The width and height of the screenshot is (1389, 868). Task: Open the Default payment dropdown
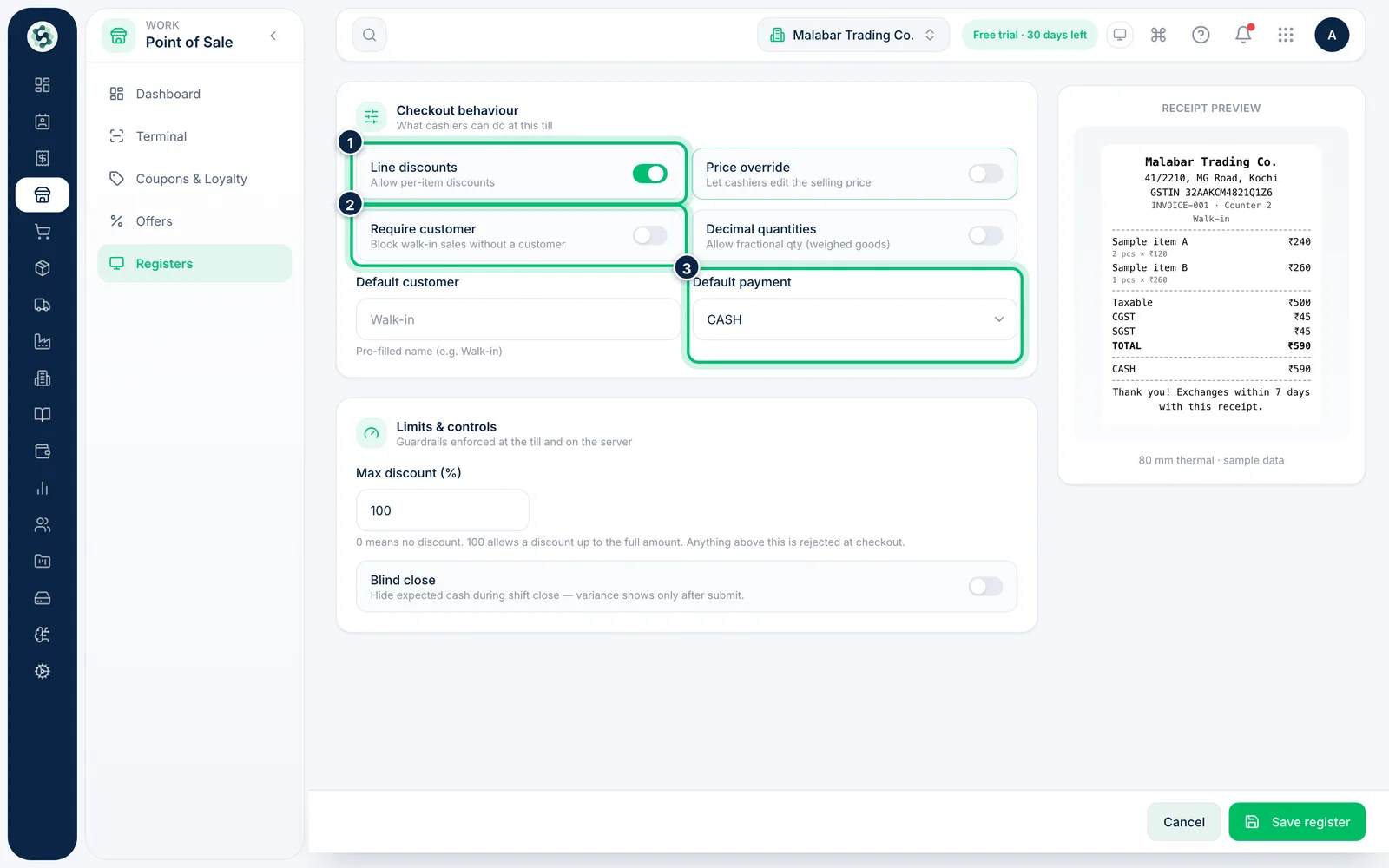(854, 319)
